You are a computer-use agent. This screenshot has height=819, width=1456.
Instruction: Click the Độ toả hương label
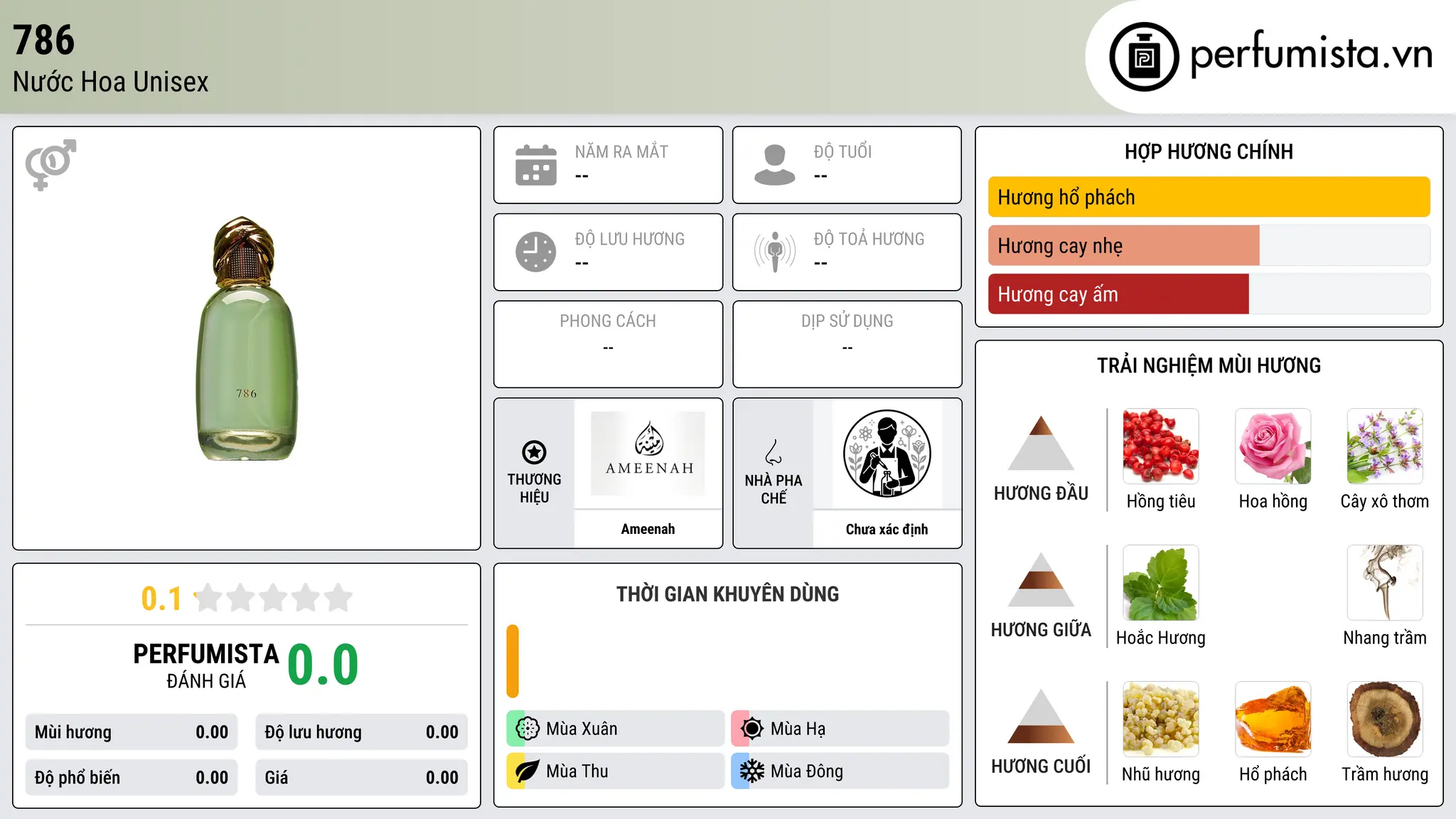tap(869, 239)
